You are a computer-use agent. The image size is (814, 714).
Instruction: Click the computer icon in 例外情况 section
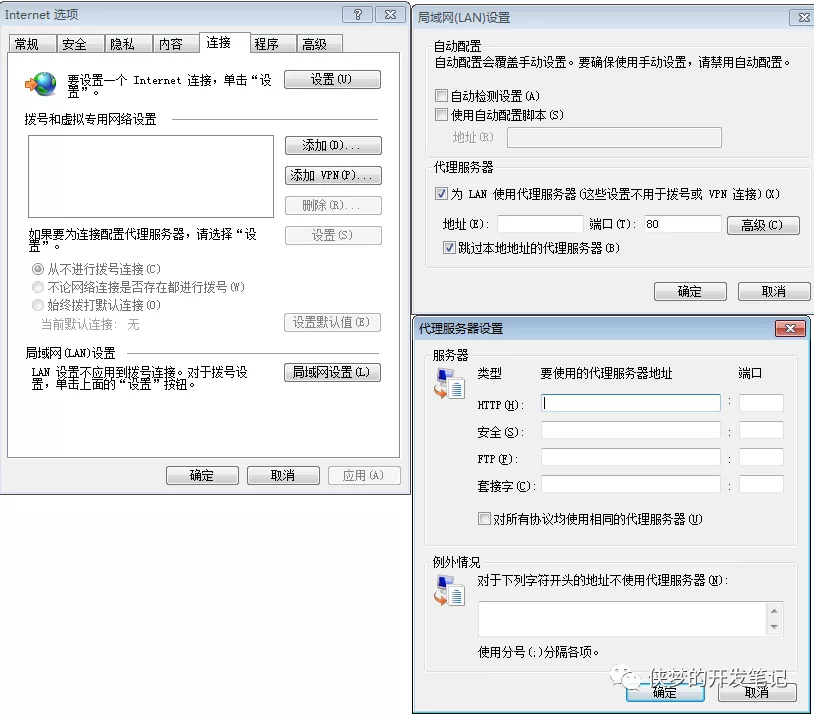coord(450,591)
